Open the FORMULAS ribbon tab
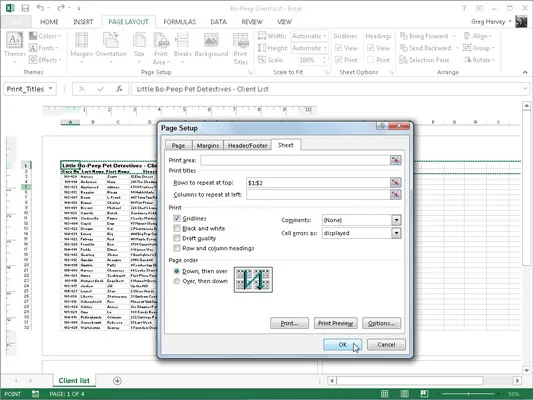This screenshot has width=533, height=400. point(179,22)
